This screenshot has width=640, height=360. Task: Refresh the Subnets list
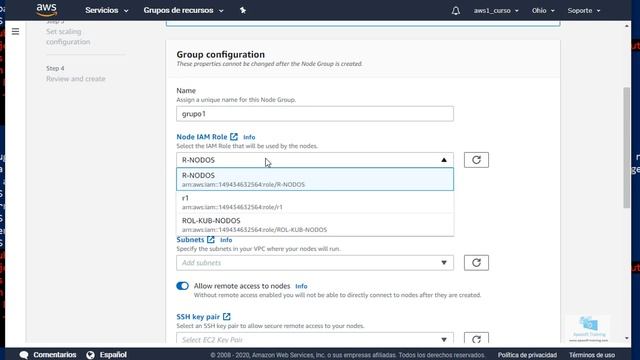[x=476, y=263]
